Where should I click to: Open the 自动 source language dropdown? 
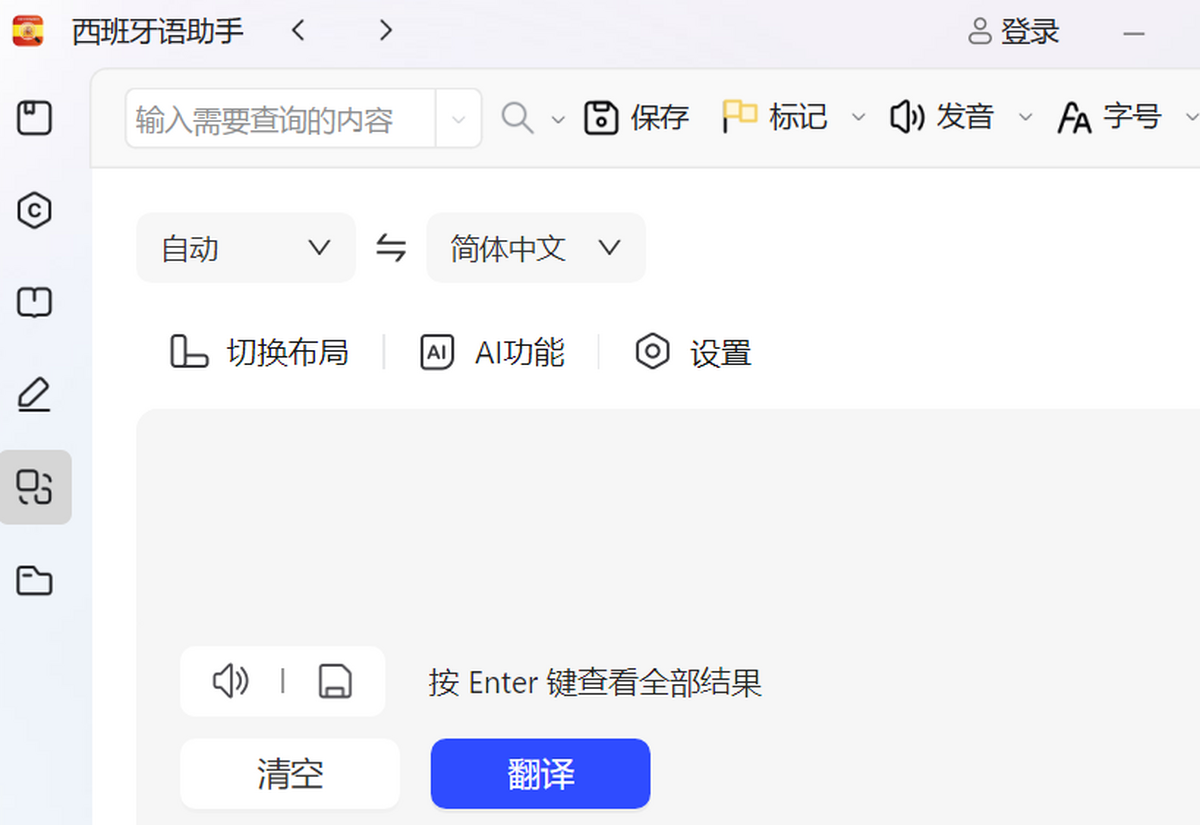click(245, 248)
